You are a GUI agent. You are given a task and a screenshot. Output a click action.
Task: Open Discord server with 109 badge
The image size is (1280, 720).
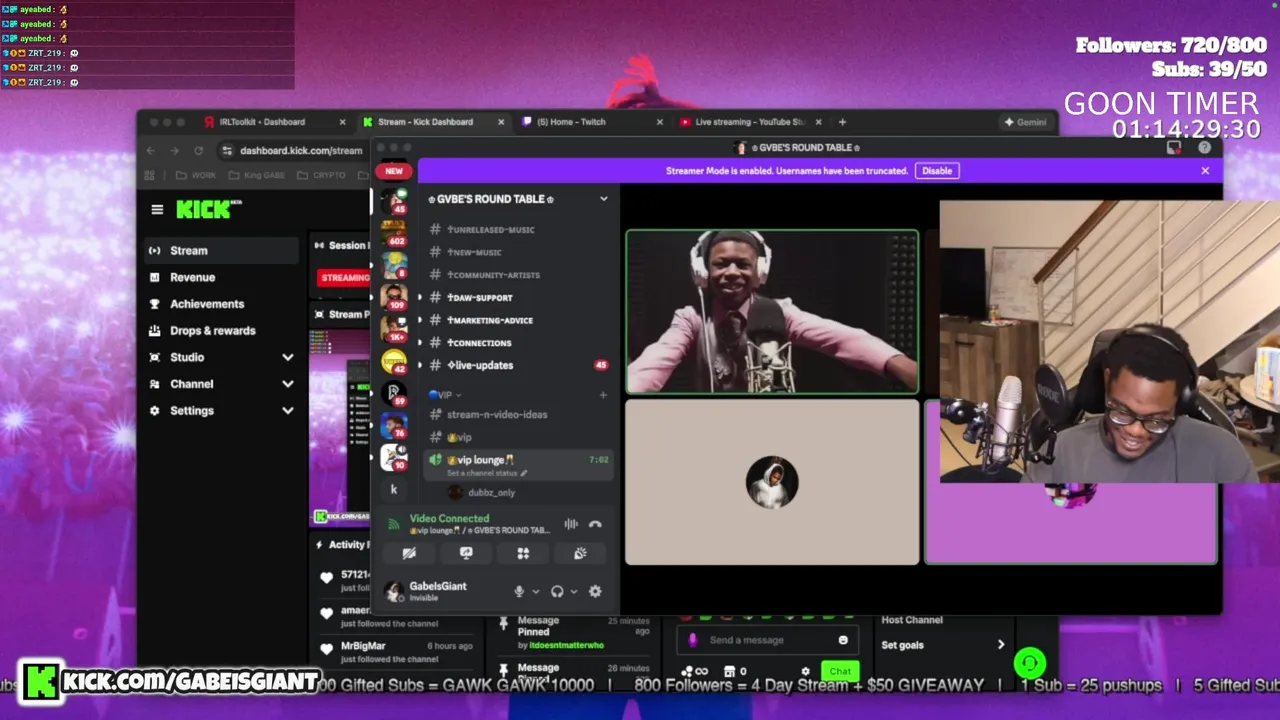[394, 297]
